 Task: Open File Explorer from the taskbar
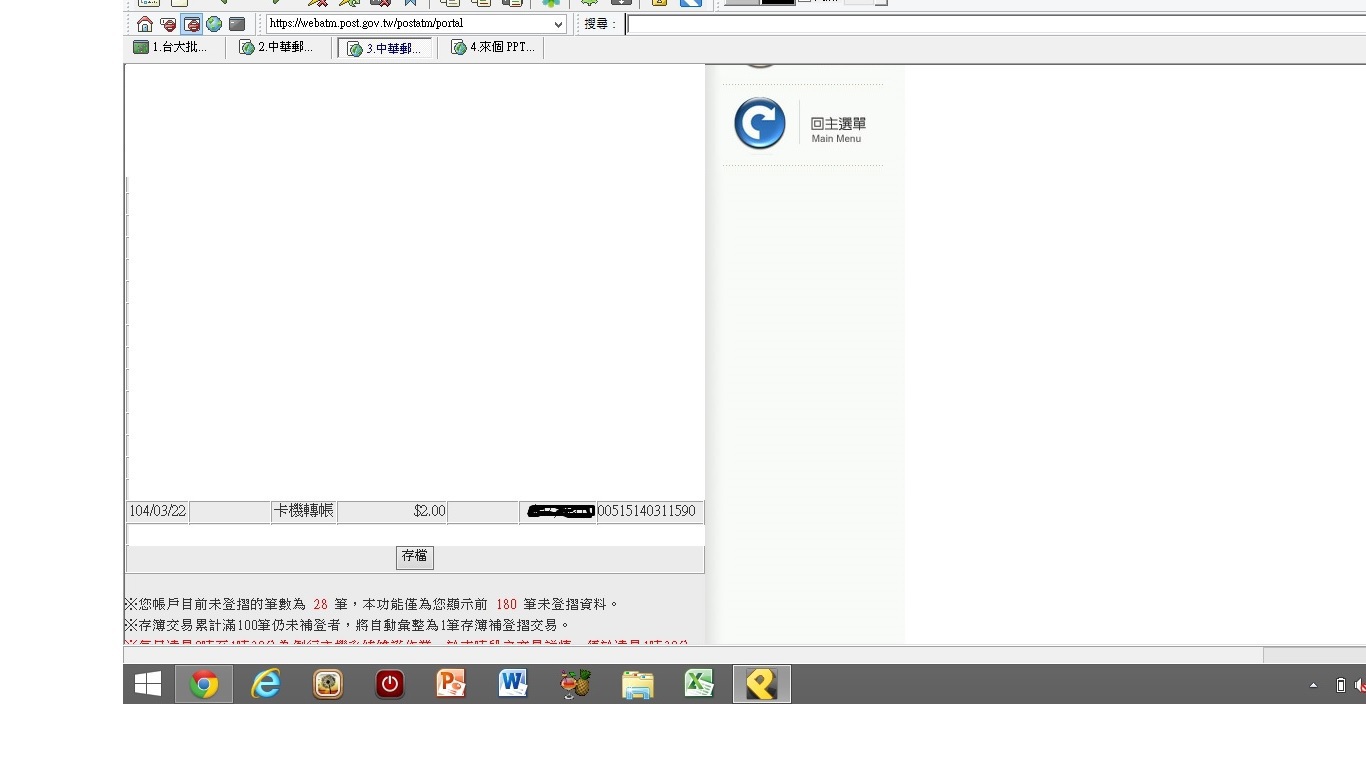click(x=637, y=684)
